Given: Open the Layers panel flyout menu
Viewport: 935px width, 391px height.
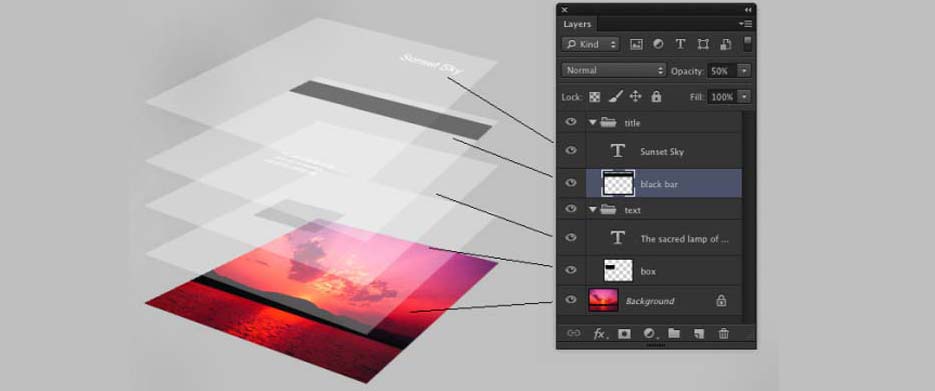Looking at the screenshot, I should coord(746,24).
